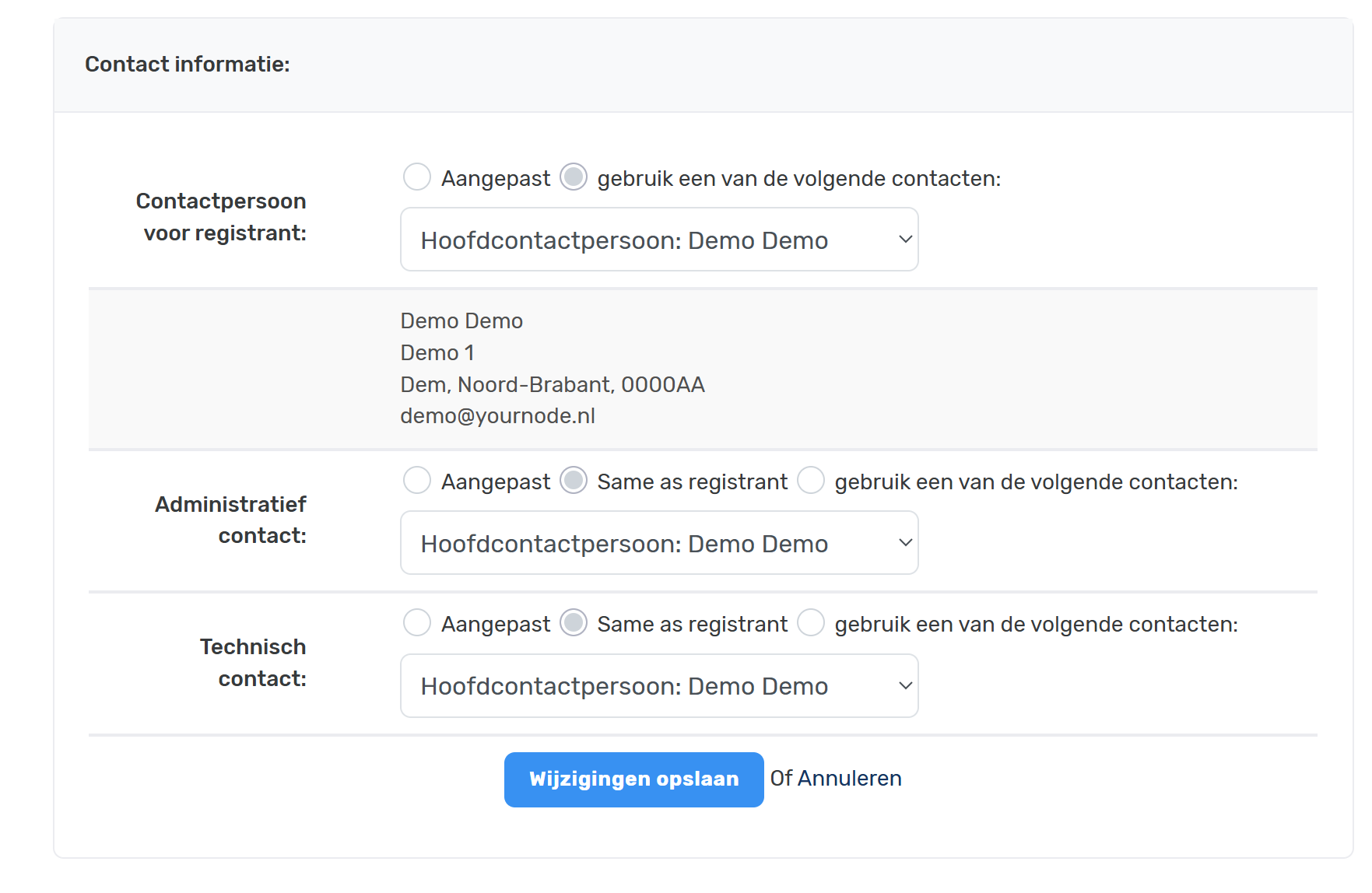Select 'gebruik een van de volgende contacten' for registrant
Image resolution: width=1372 pixels, height=893 pixels.
click(574, 177)
